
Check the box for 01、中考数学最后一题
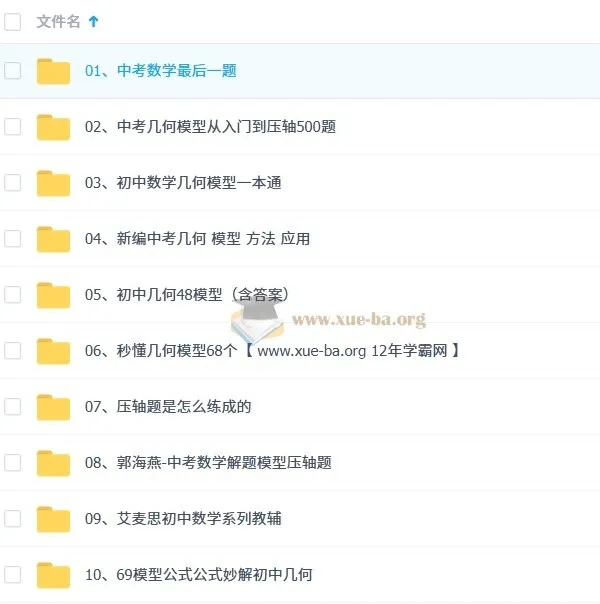click(x=13, y=71)
